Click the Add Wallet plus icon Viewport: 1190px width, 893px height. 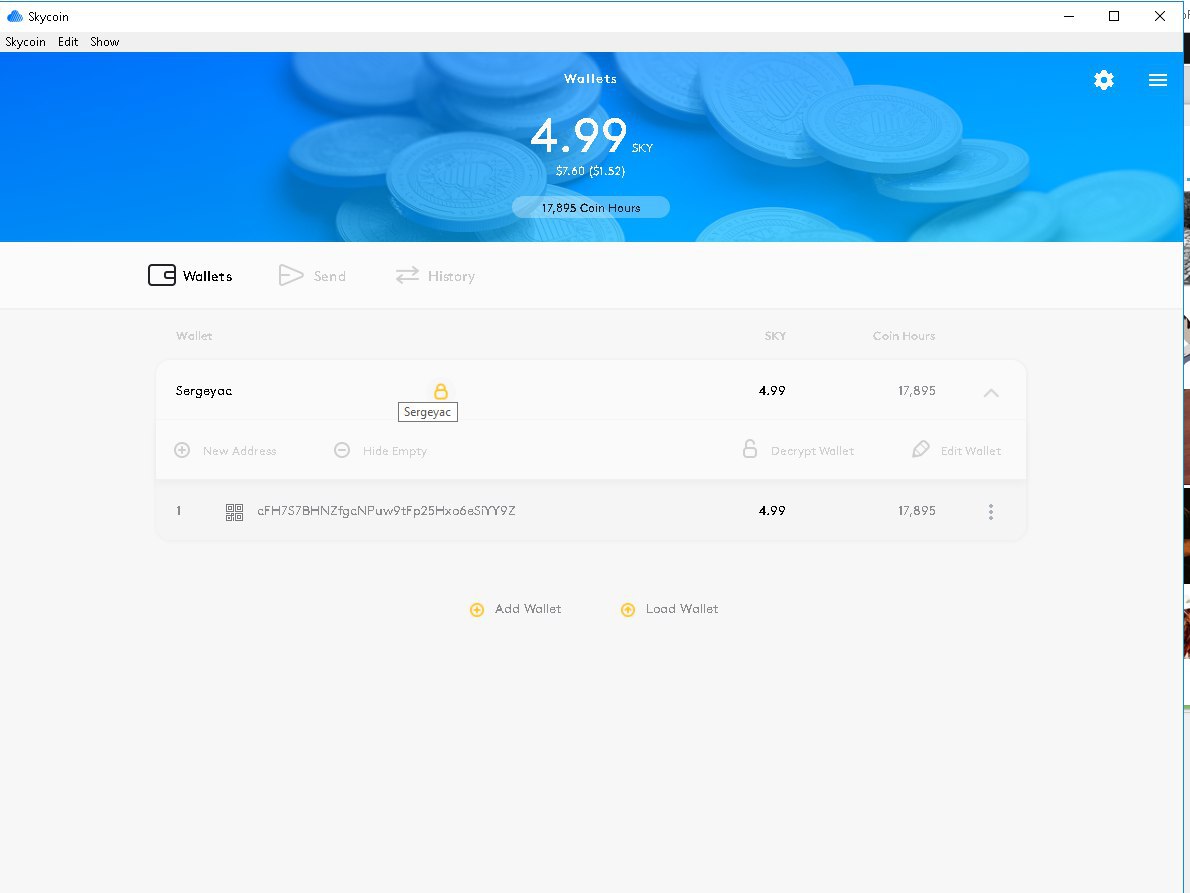(477, 609)
